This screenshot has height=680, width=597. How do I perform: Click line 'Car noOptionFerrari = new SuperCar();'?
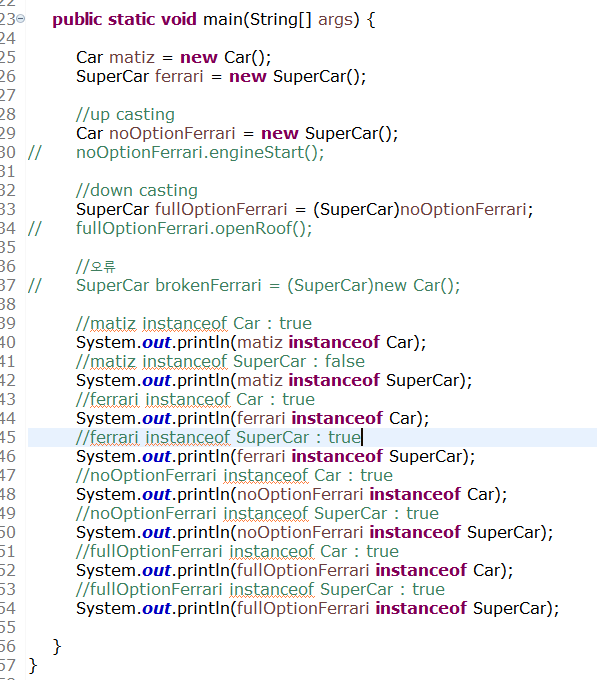point(237,133)
